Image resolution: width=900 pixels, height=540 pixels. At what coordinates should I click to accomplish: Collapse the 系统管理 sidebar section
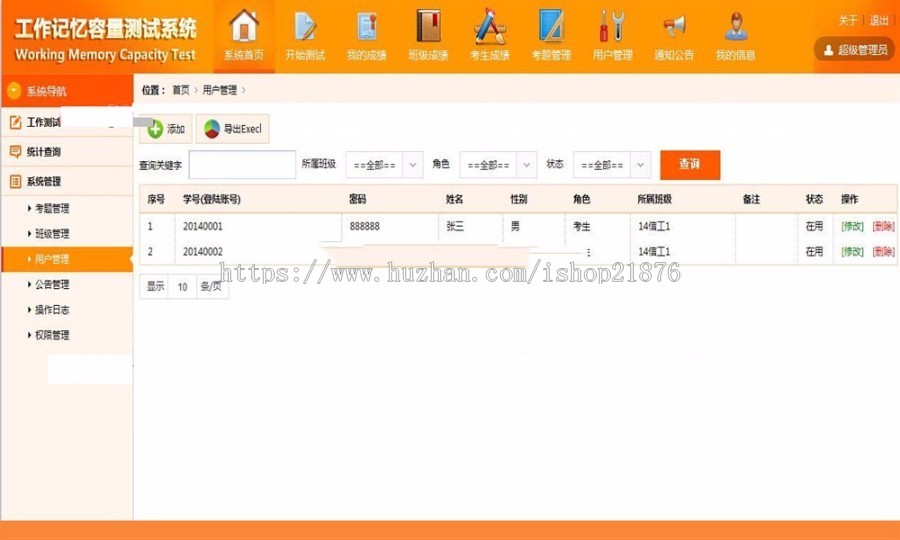click(x=67, y=181)
